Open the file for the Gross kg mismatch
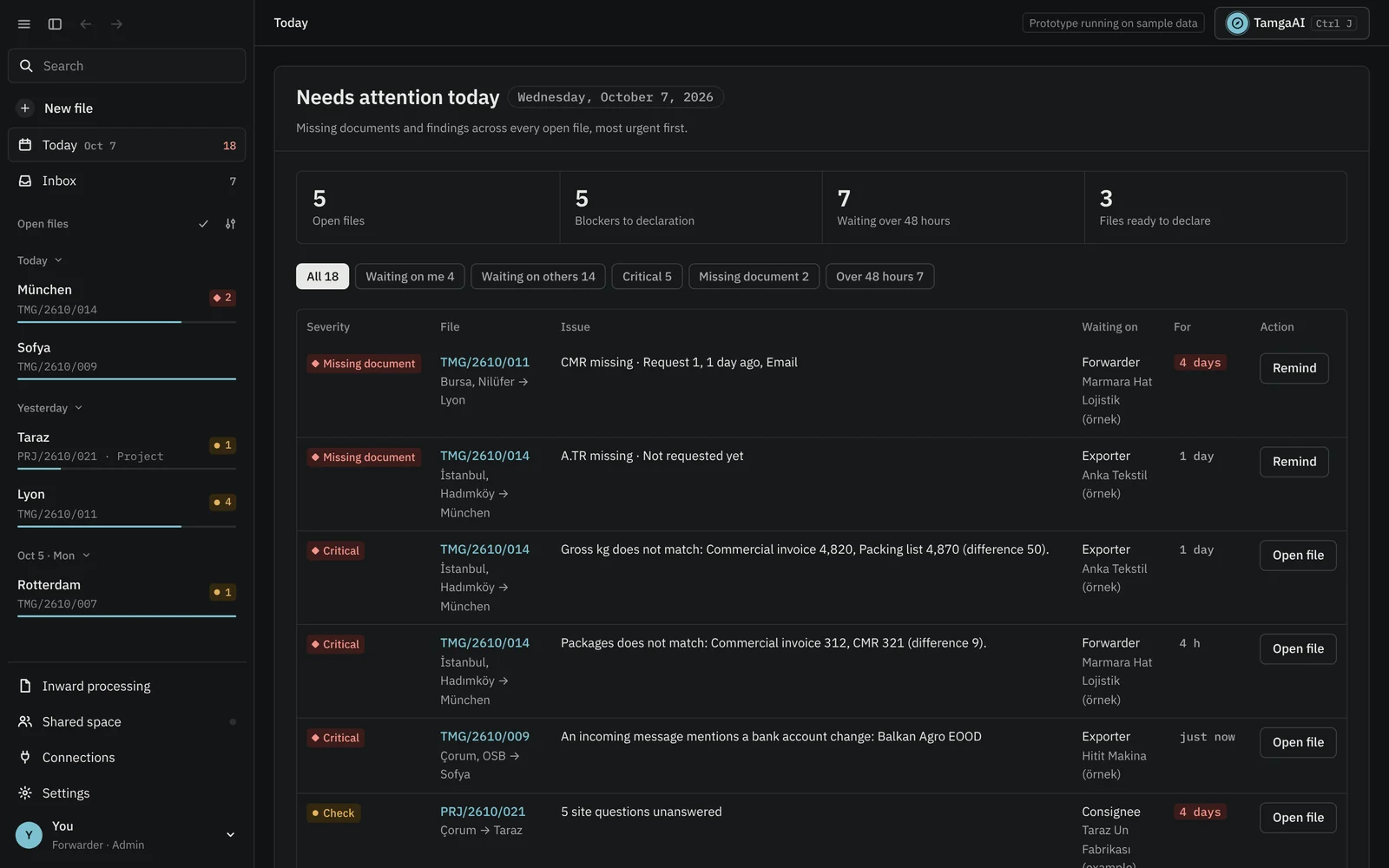This screenshot has height=868, width=1389. [x=1298, y=556]
